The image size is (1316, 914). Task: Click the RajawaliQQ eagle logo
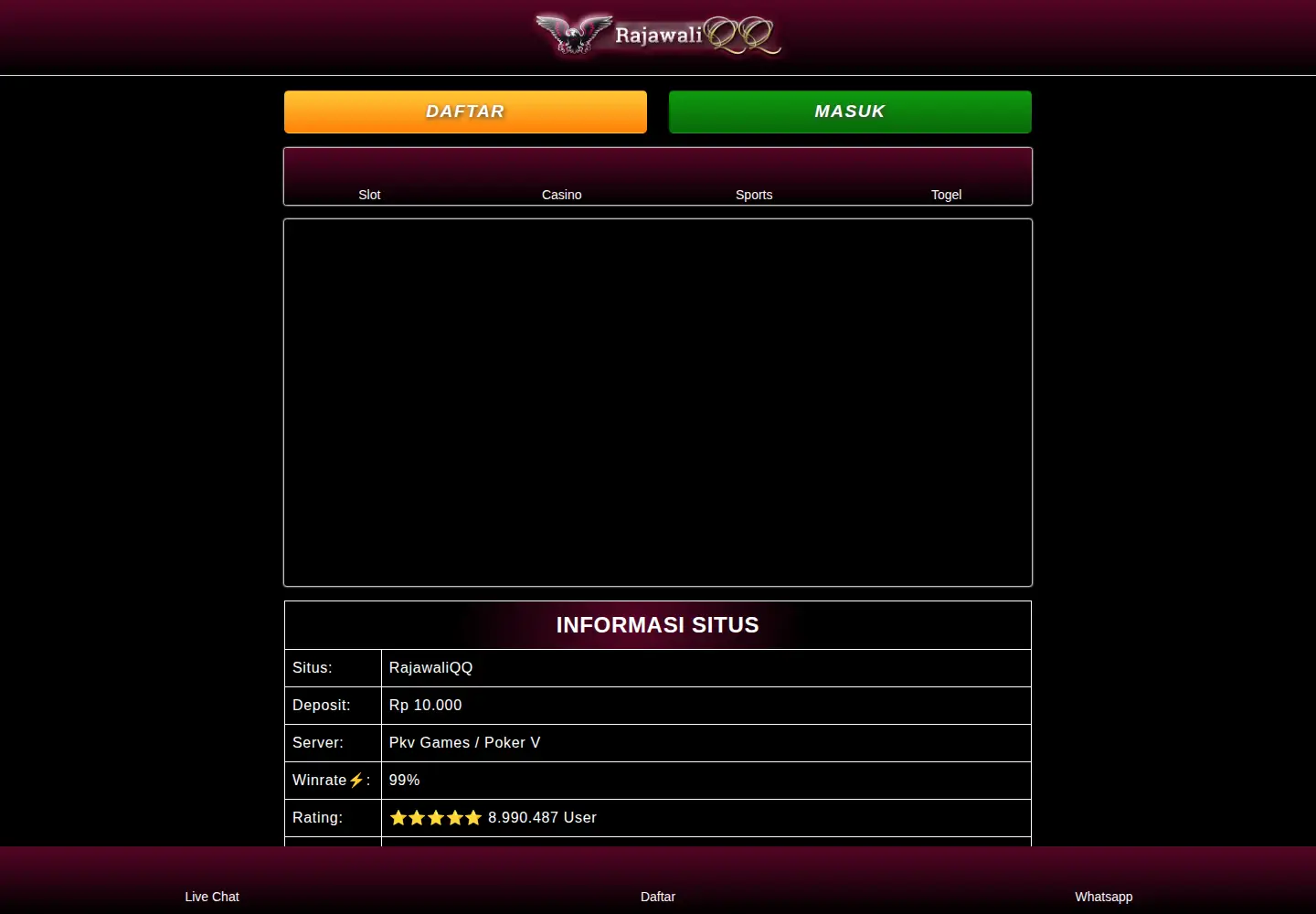tap(658, 36)
